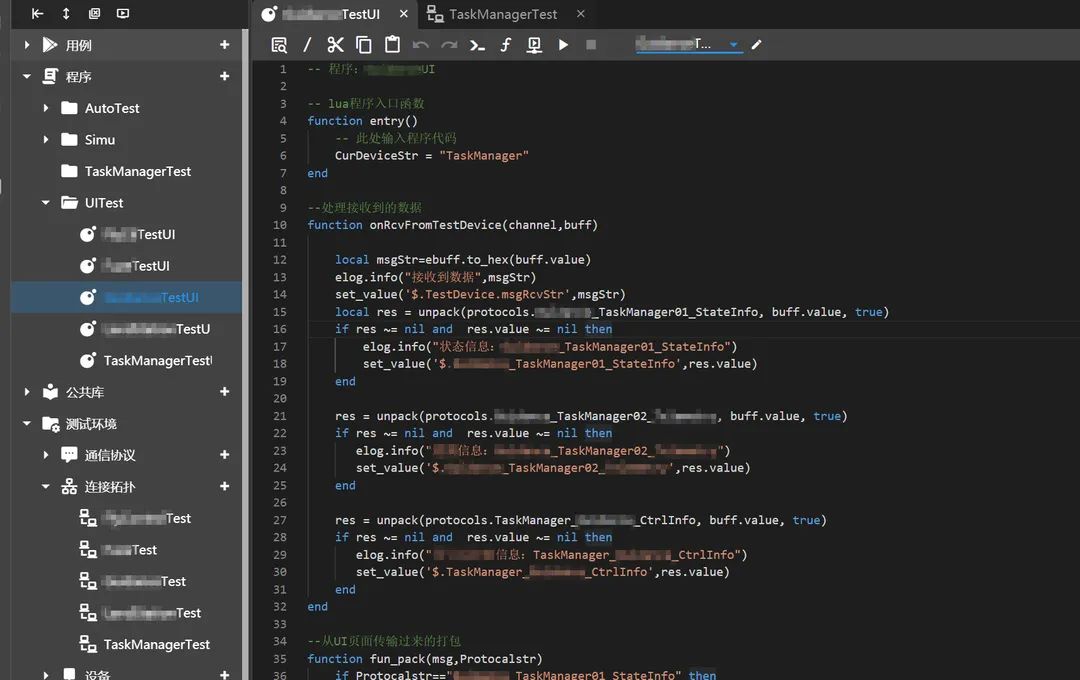Select the Simu folder
The image size is (1080, 680).
click(x=100, y=140)
